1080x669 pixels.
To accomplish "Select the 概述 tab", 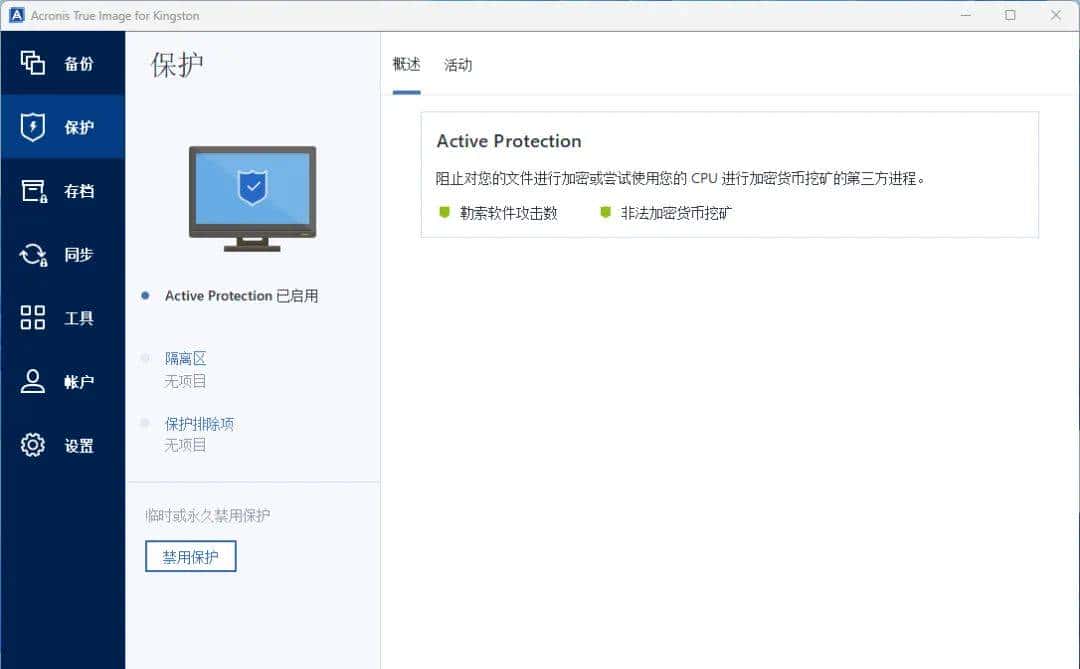I will [x=406, y=64].
